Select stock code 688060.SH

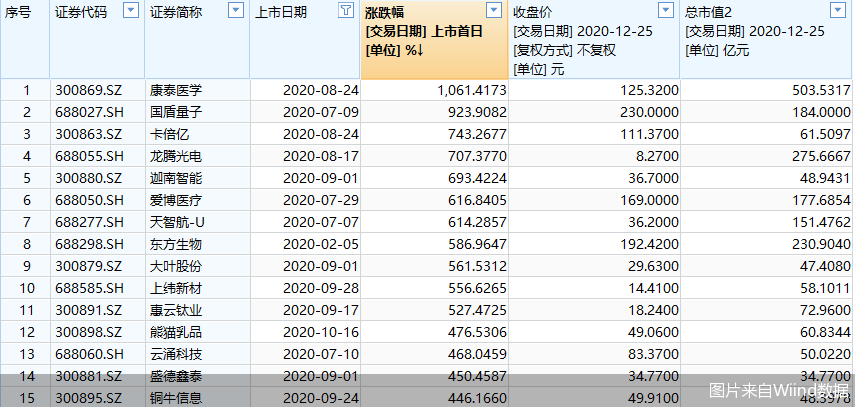tap(89, 355)
